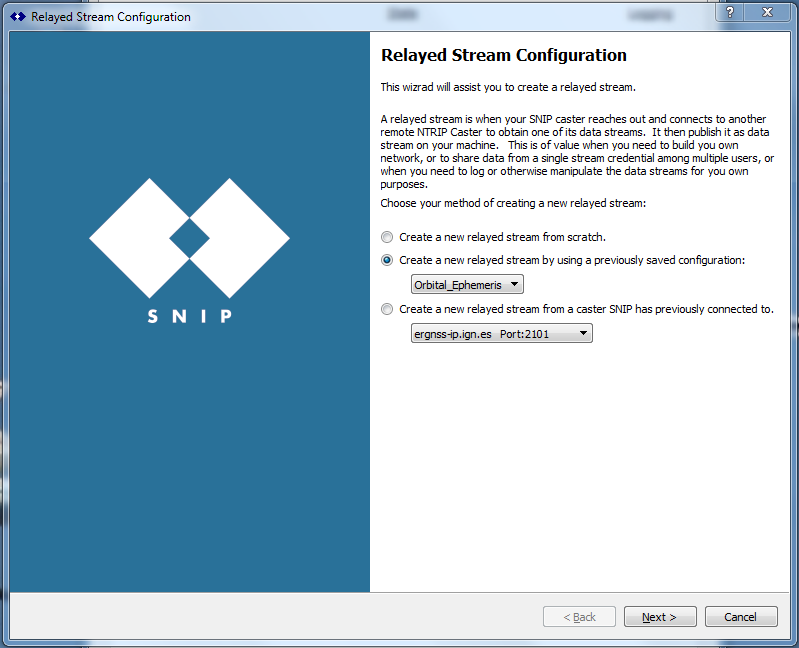This screenshot has width=799, height=648.
Task: Open the ergnss-ip.ign.es Port:2101 caster dropdown
Action: [x=502, y=334]
